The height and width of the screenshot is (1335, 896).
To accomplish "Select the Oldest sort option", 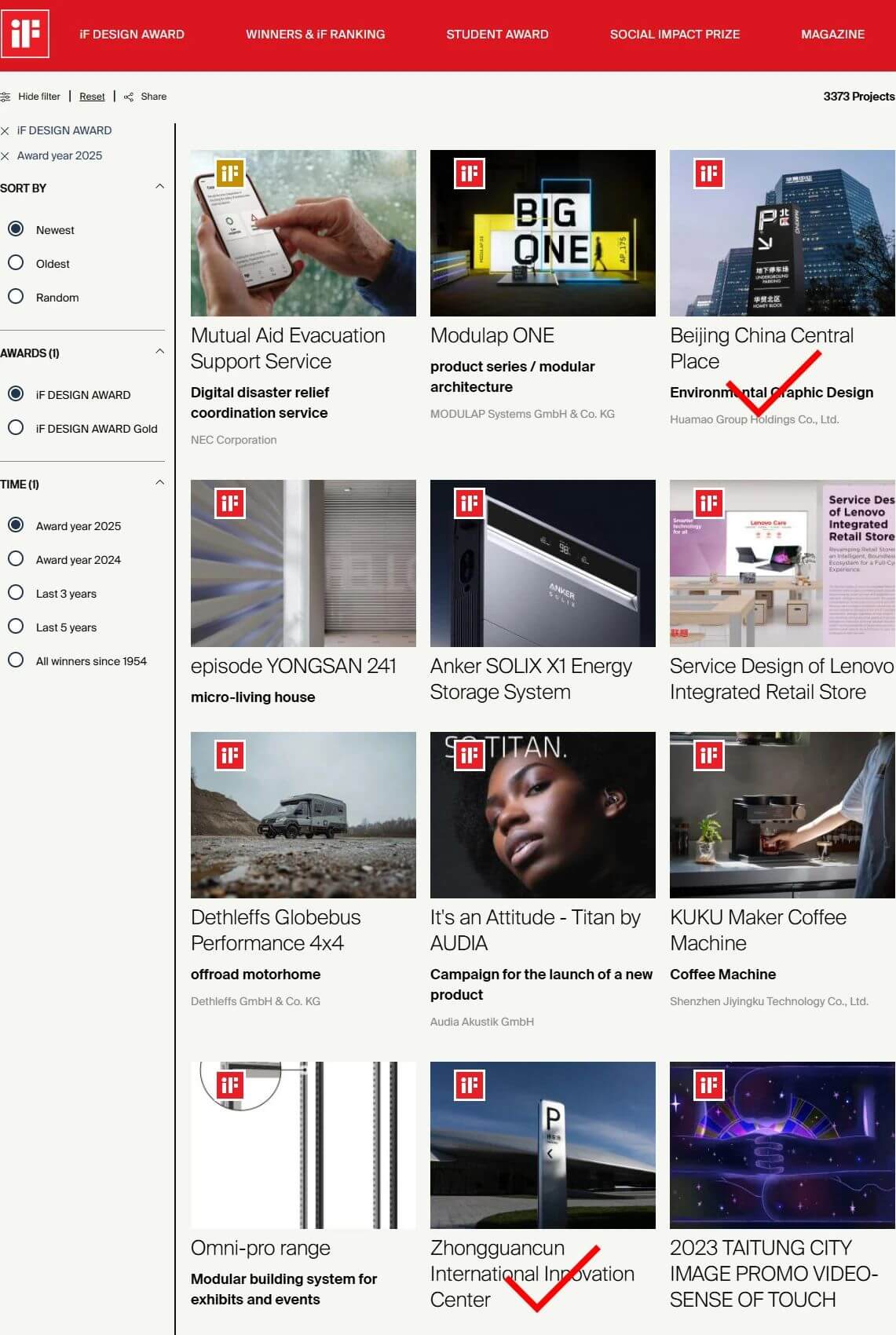I will [16, 263].
